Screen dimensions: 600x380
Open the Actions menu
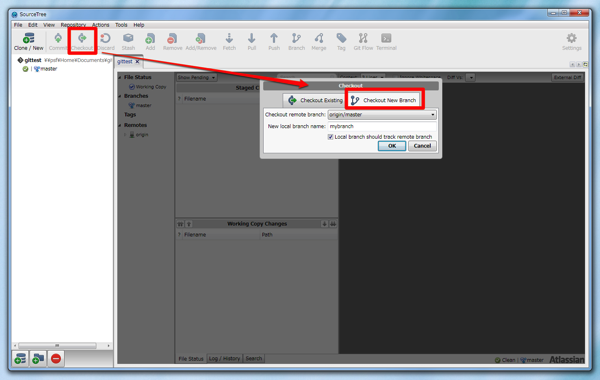click(101, 25)
